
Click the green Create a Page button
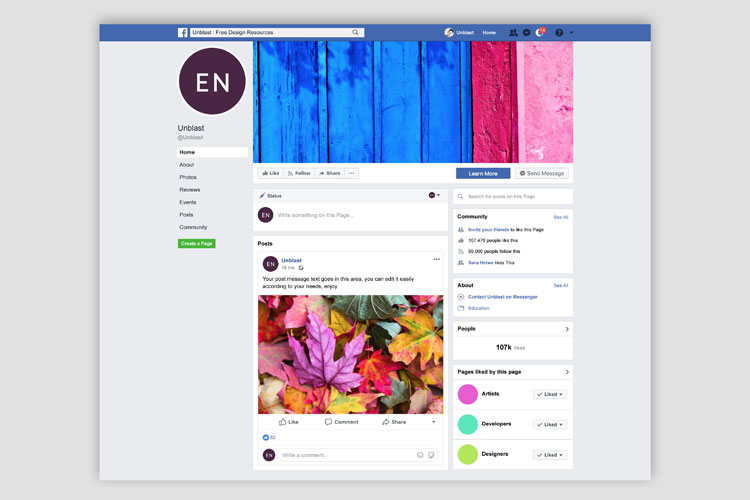[x=197, y=244]
